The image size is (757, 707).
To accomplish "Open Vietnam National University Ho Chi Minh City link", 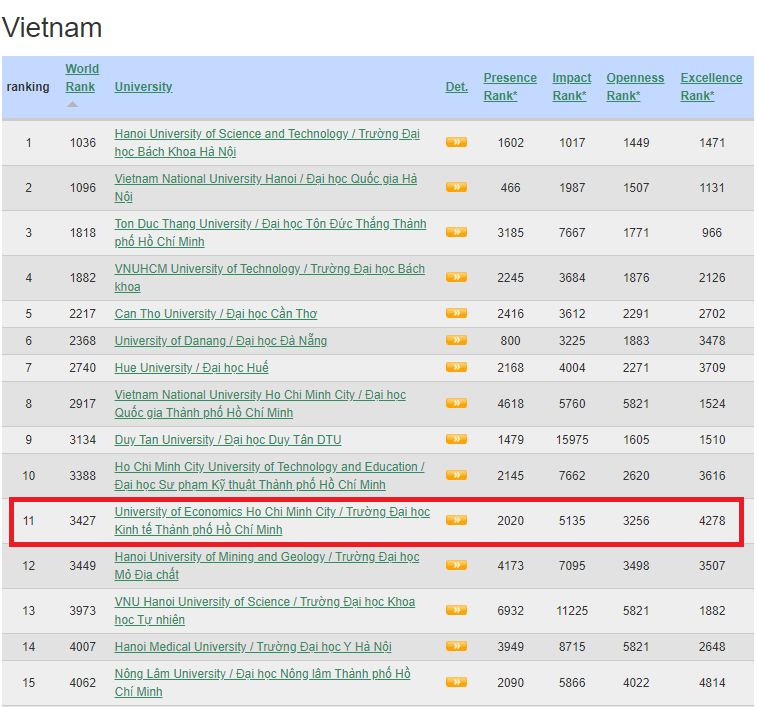I will pos(260,403).
